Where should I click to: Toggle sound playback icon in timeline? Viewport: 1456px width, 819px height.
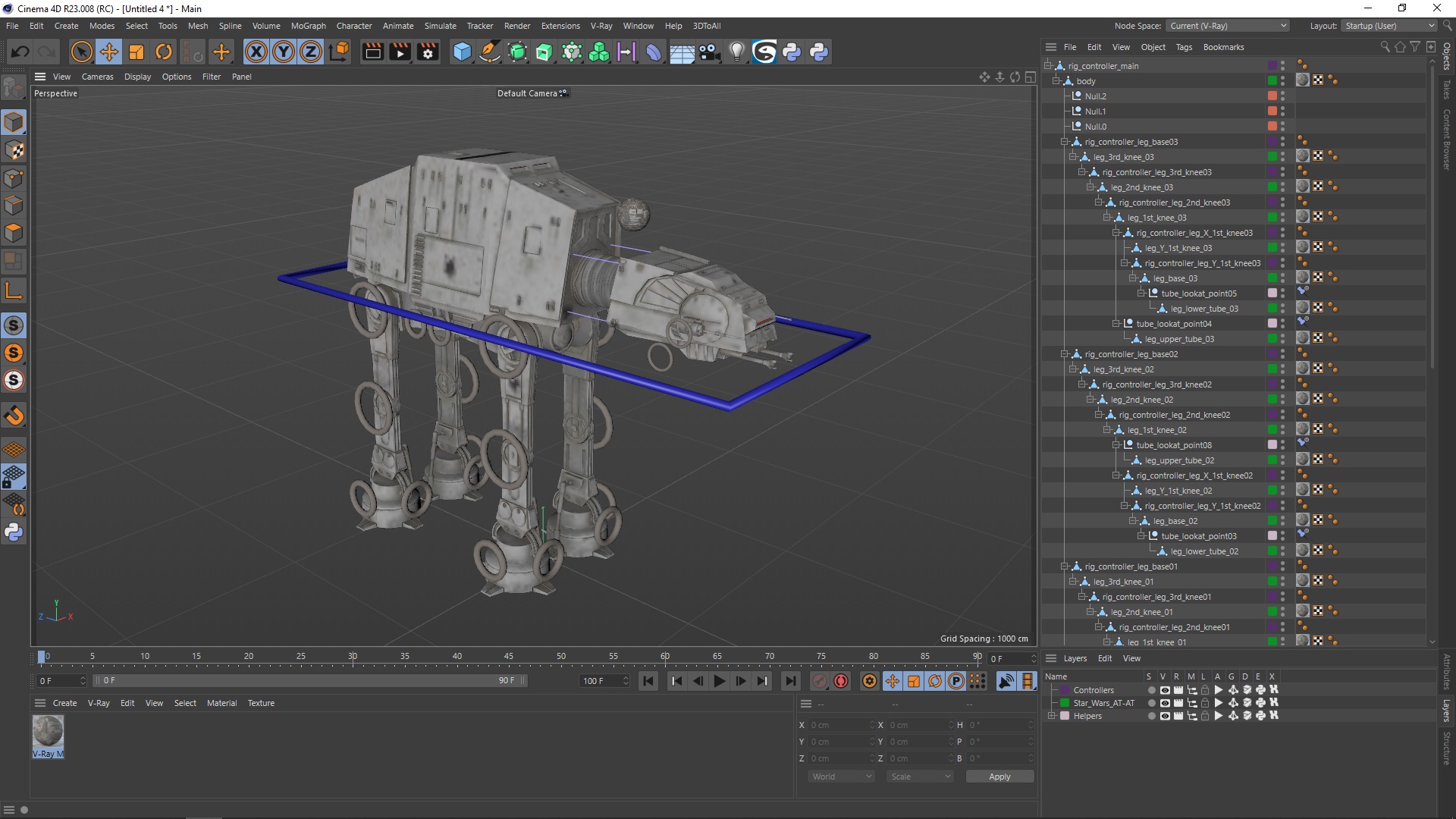[1006, 681]
